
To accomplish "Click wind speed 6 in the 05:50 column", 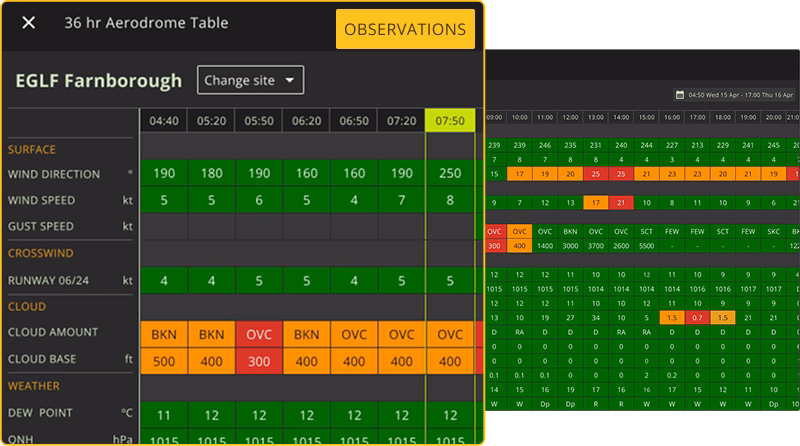I will (x=259, y=200).
